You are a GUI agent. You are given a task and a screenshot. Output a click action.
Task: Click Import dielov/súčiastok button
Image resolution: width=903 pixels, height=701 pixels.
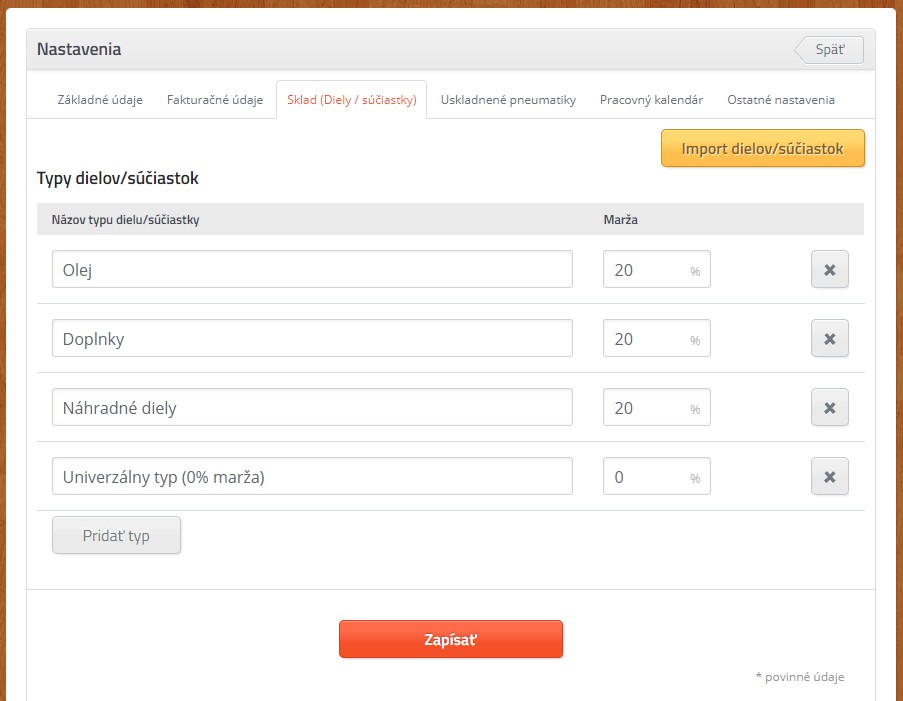point(762,149)
